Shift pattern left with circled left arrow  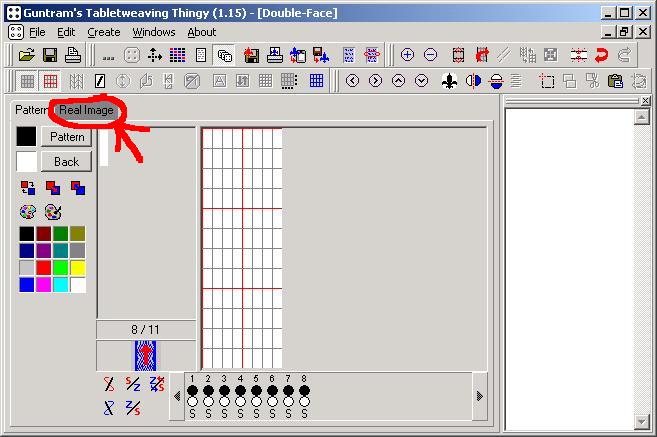(352, 80)
